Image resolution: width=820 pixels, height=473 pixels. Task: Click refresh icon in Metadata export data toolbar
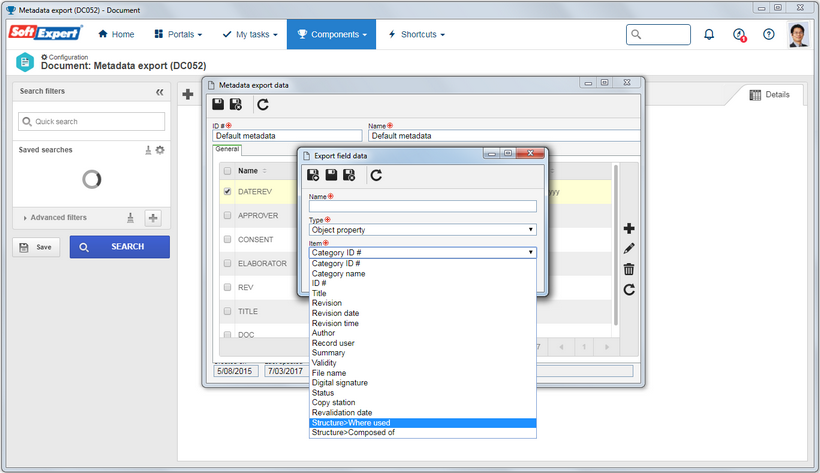263,105
